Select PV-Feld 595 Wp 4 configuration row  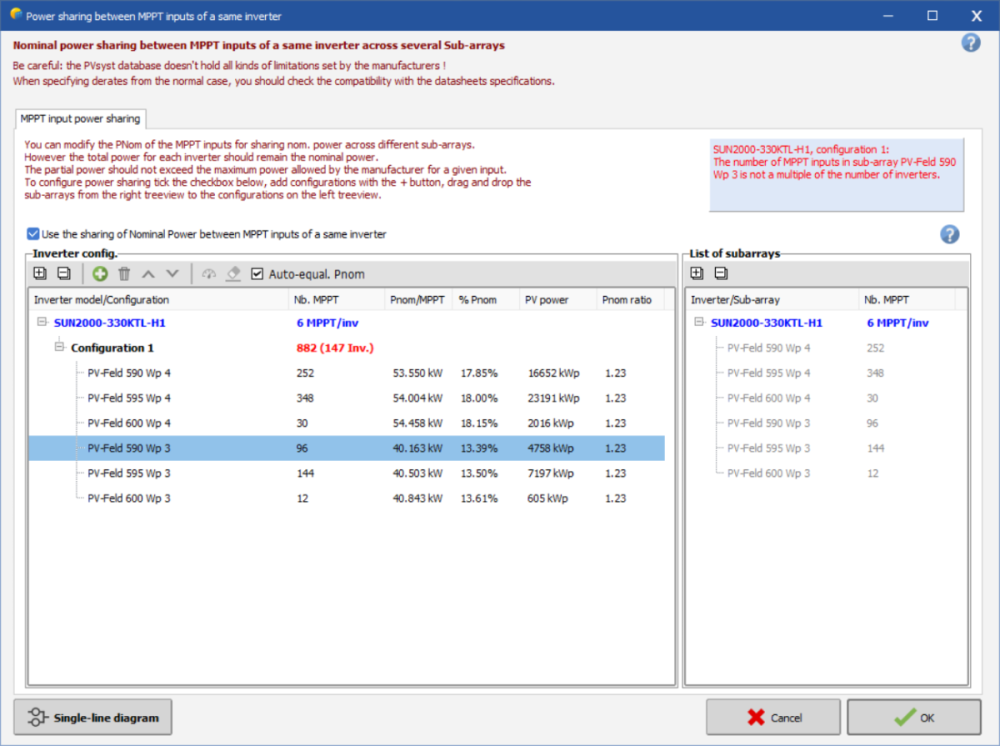pyautogui.click(x=129, y=398)
